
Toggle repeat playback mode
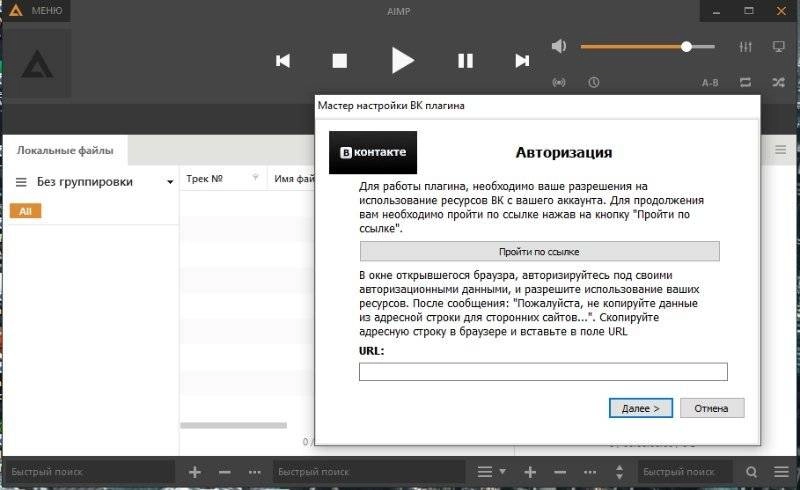745,82
